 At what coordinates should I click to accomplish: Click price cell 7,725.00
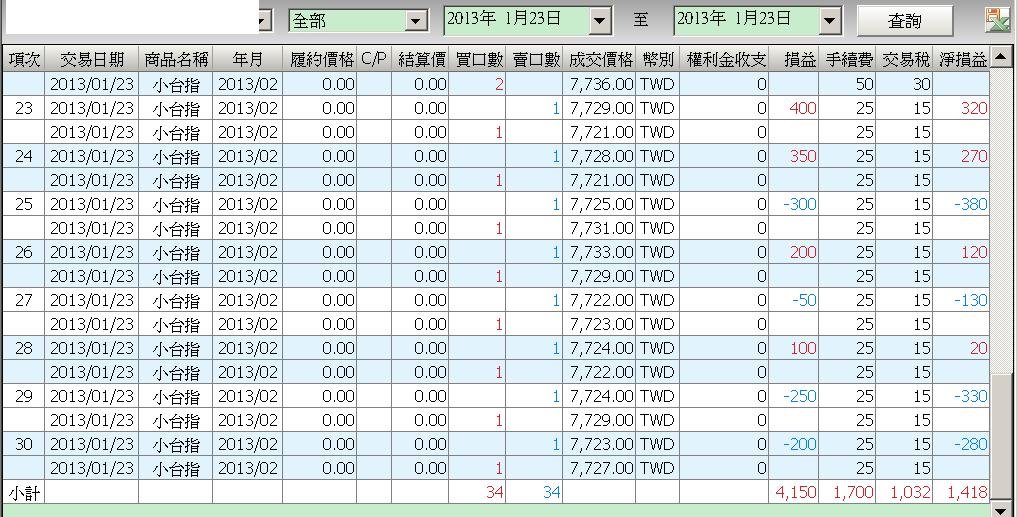pos(601,204)
